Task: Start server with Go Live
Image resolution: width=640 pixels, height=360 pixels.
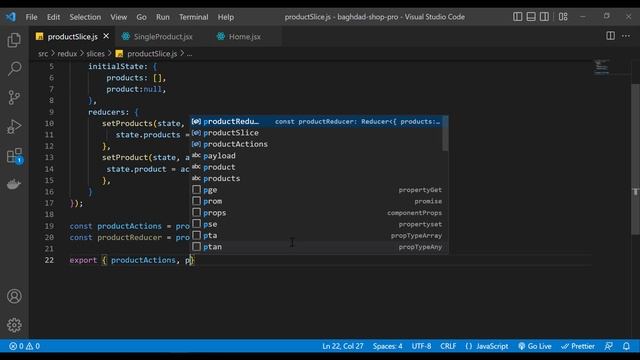Action: (x=535, y=346)
